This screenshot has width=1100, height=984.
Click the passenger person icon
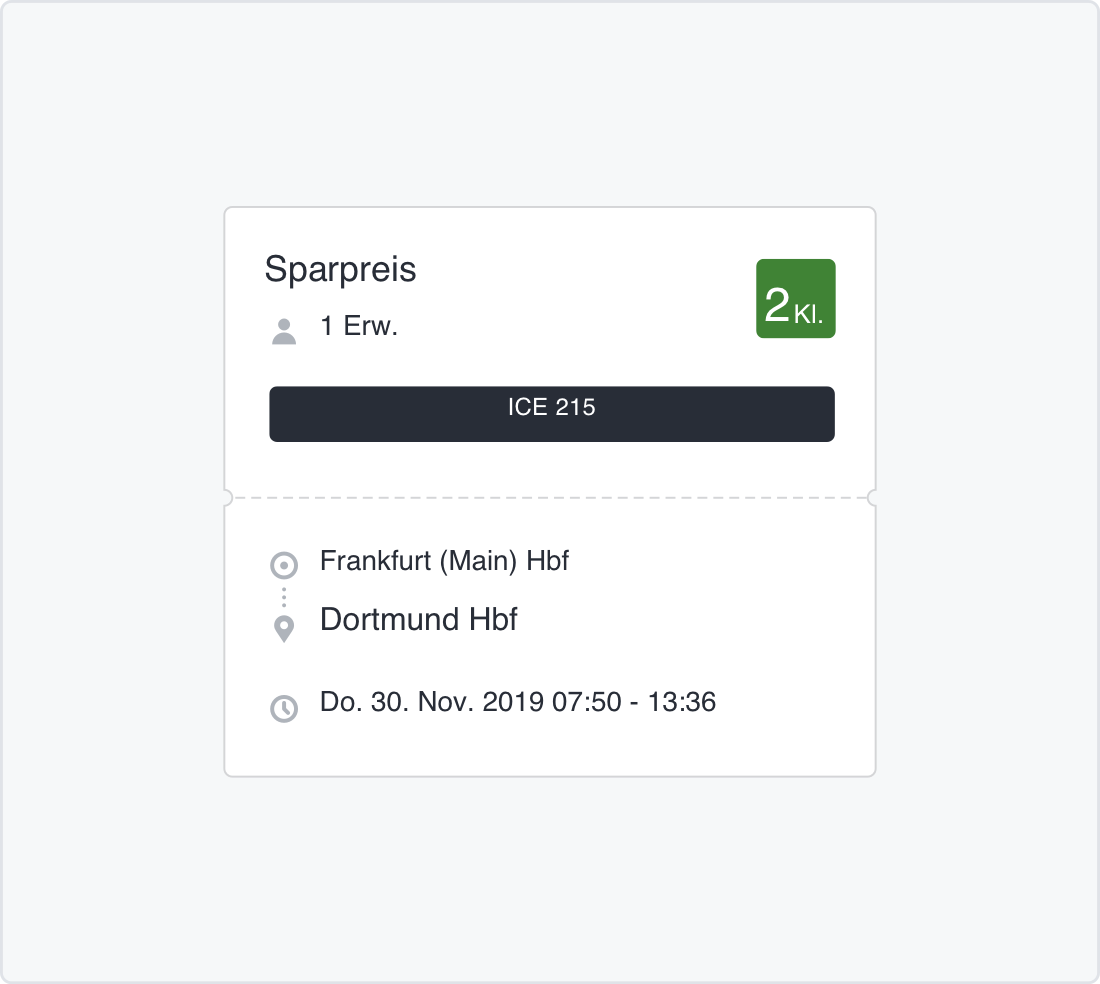coord(284,331)
